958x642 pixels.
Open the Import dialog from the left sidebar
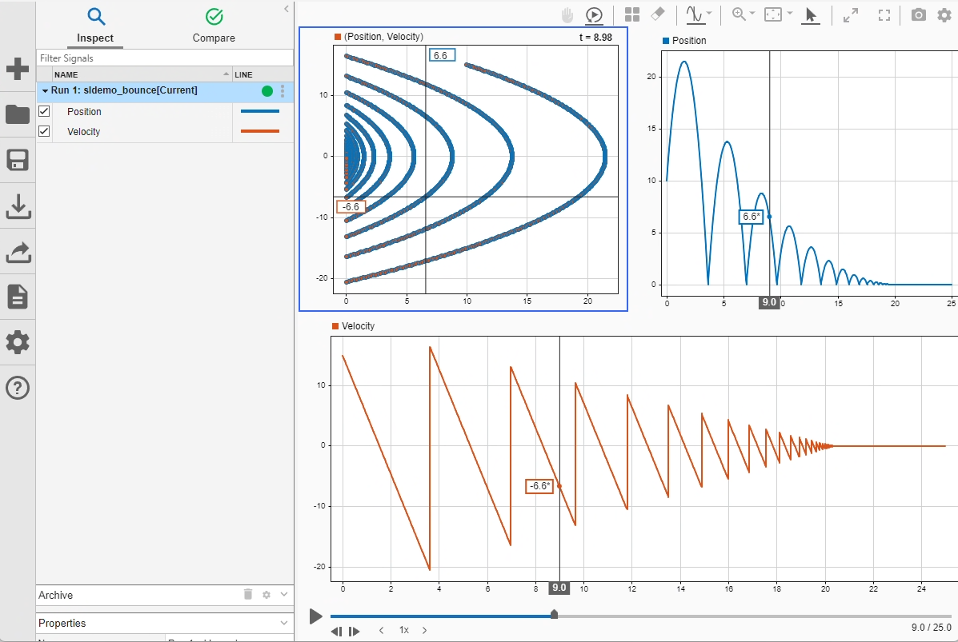pyautogui.click(x=17, y=206)
